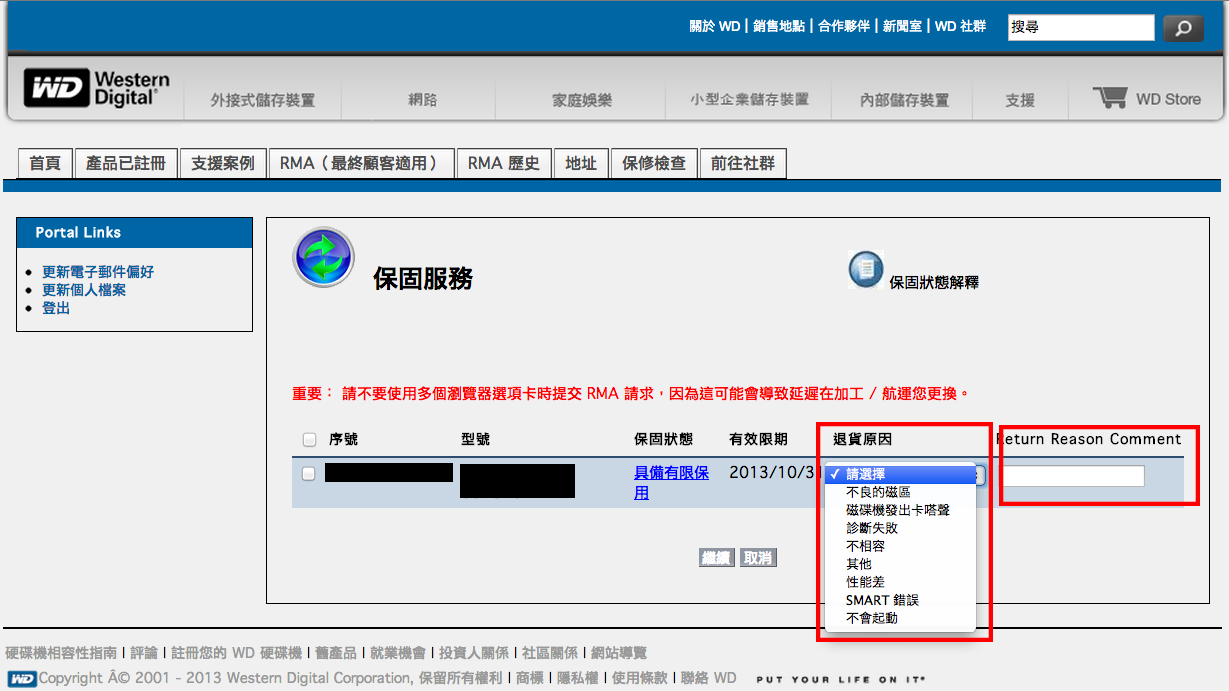This screenshot has height=691, width=1229.
Task: Open the 首頁 tab
Action: point(45,163)
